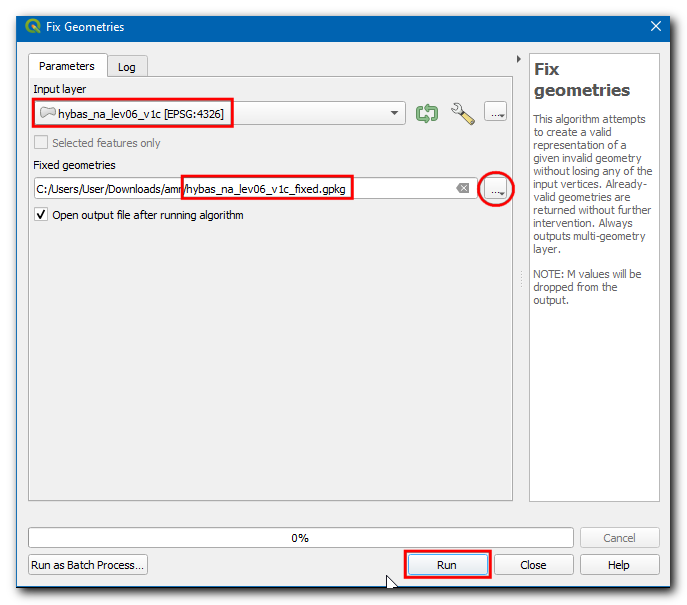Open Help for this algorithm
Viewport: 687px width, 605px height.
coord(619,565)
